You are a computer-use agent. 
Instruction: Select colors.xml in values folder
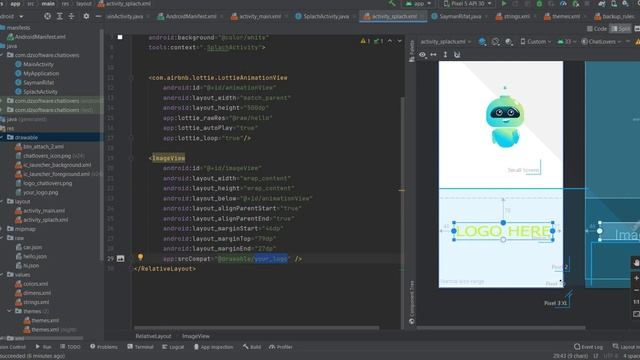(x=32, y=284)
